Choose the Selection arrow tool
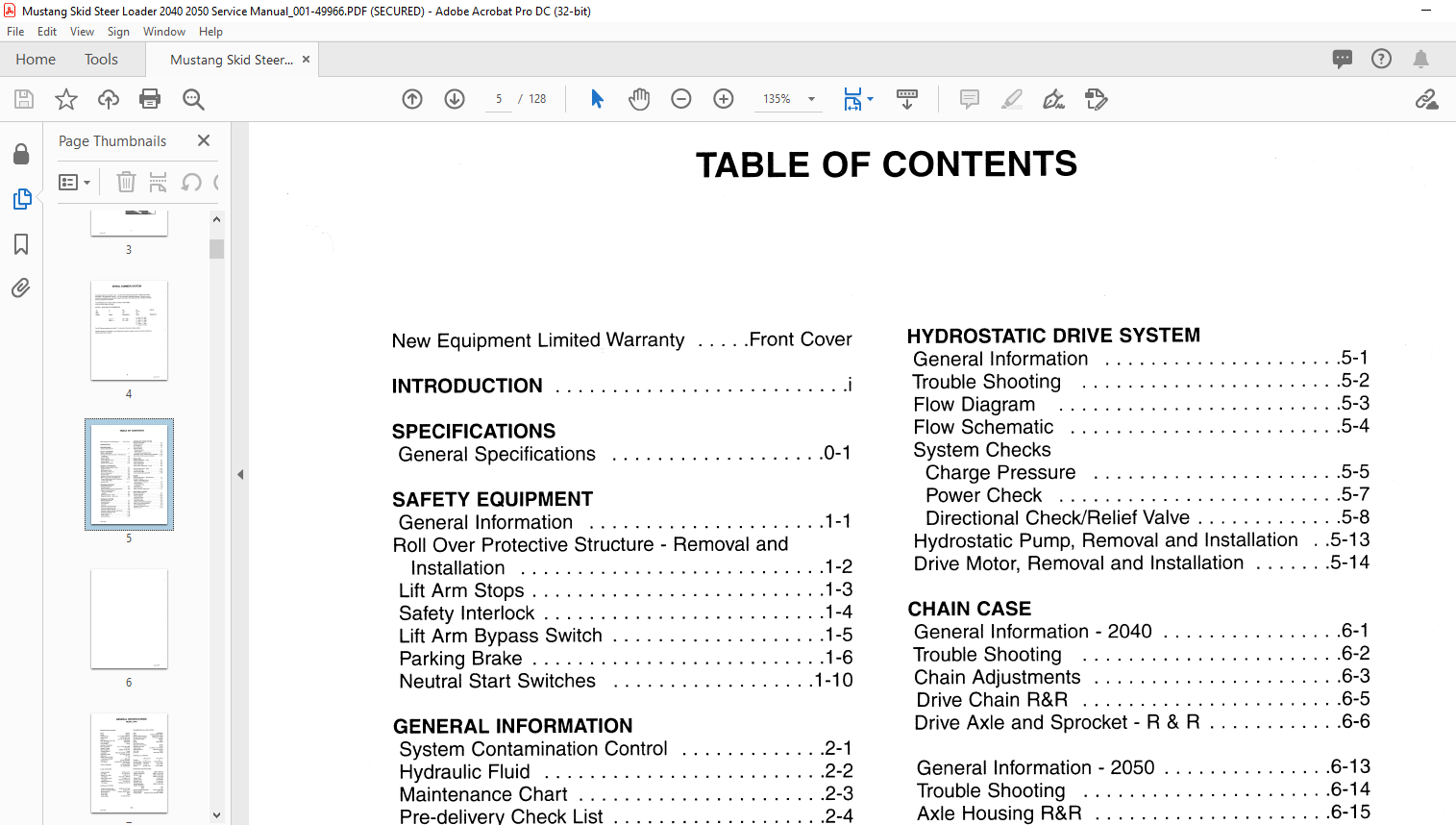This screenshot has width=1456, height=825. [x=597, y=99]
